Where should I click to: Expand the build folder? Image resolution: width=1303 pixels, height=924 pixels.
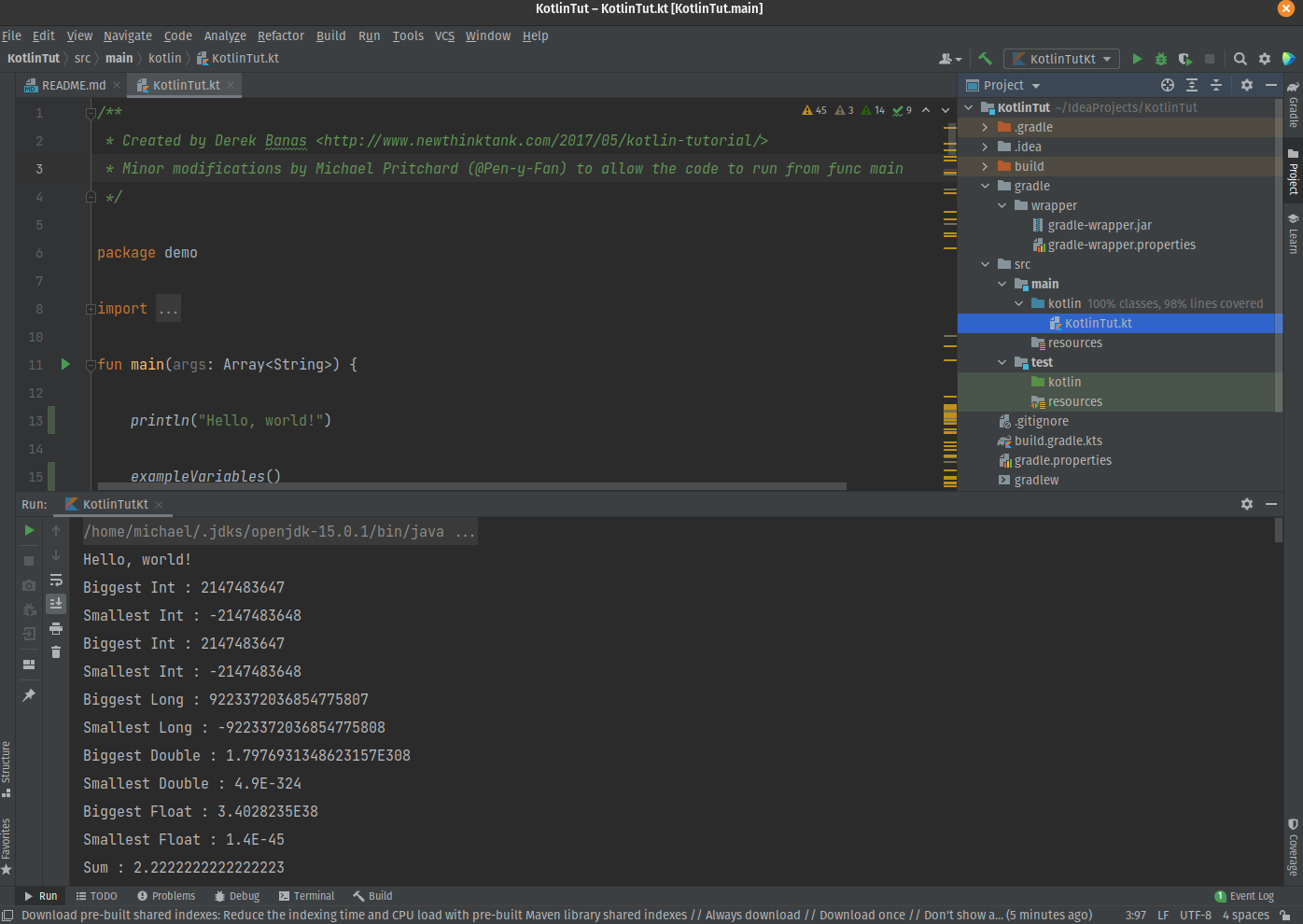click(985, 166)
